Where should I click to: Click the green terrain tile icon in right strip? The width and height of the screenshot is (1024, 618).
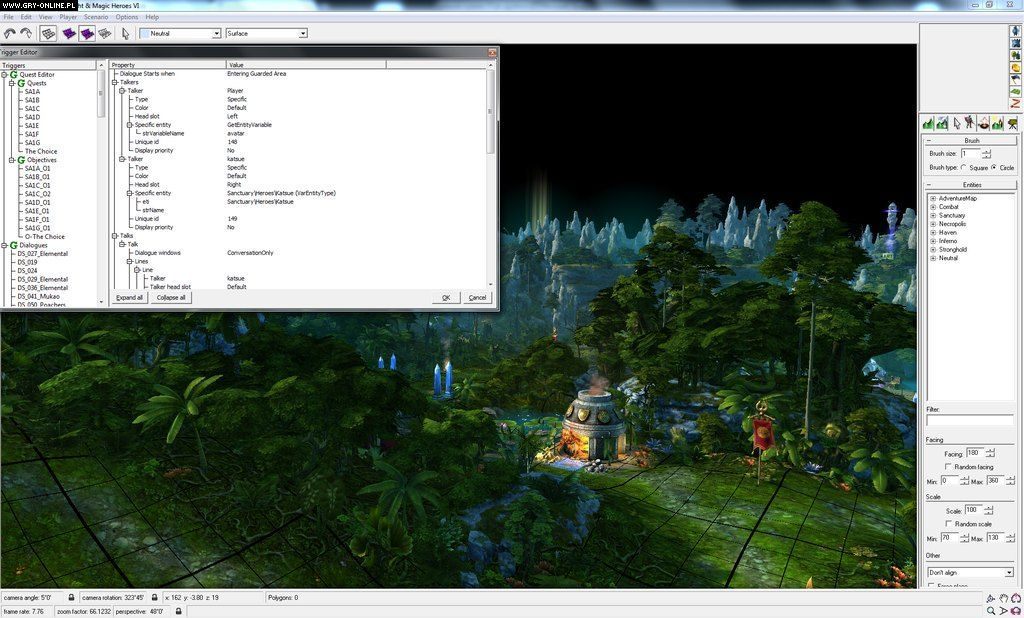point(1016,92)
